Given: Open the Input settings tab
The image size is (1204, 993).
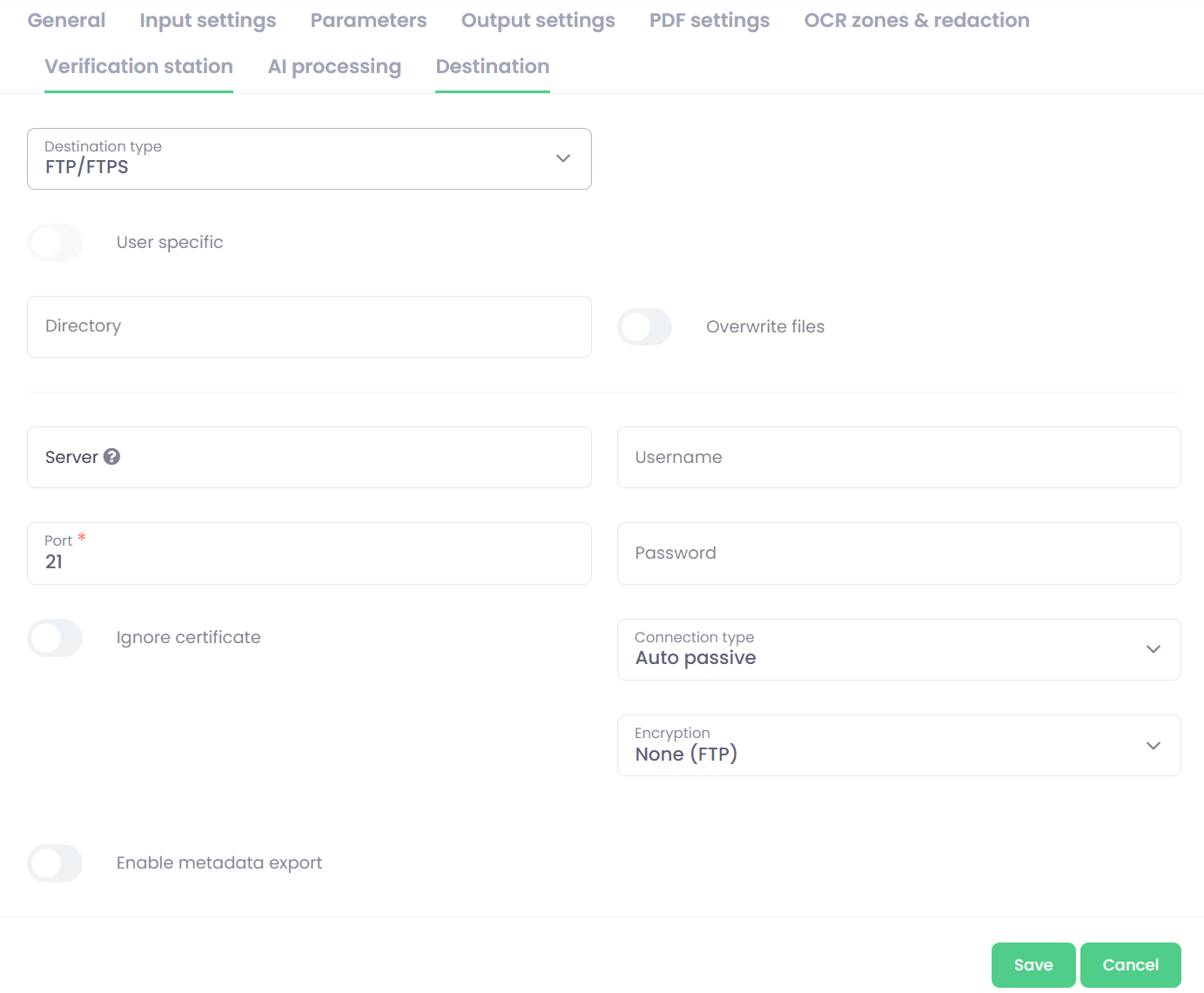Looking at the screenshot, I should click(x=207, y=21).
